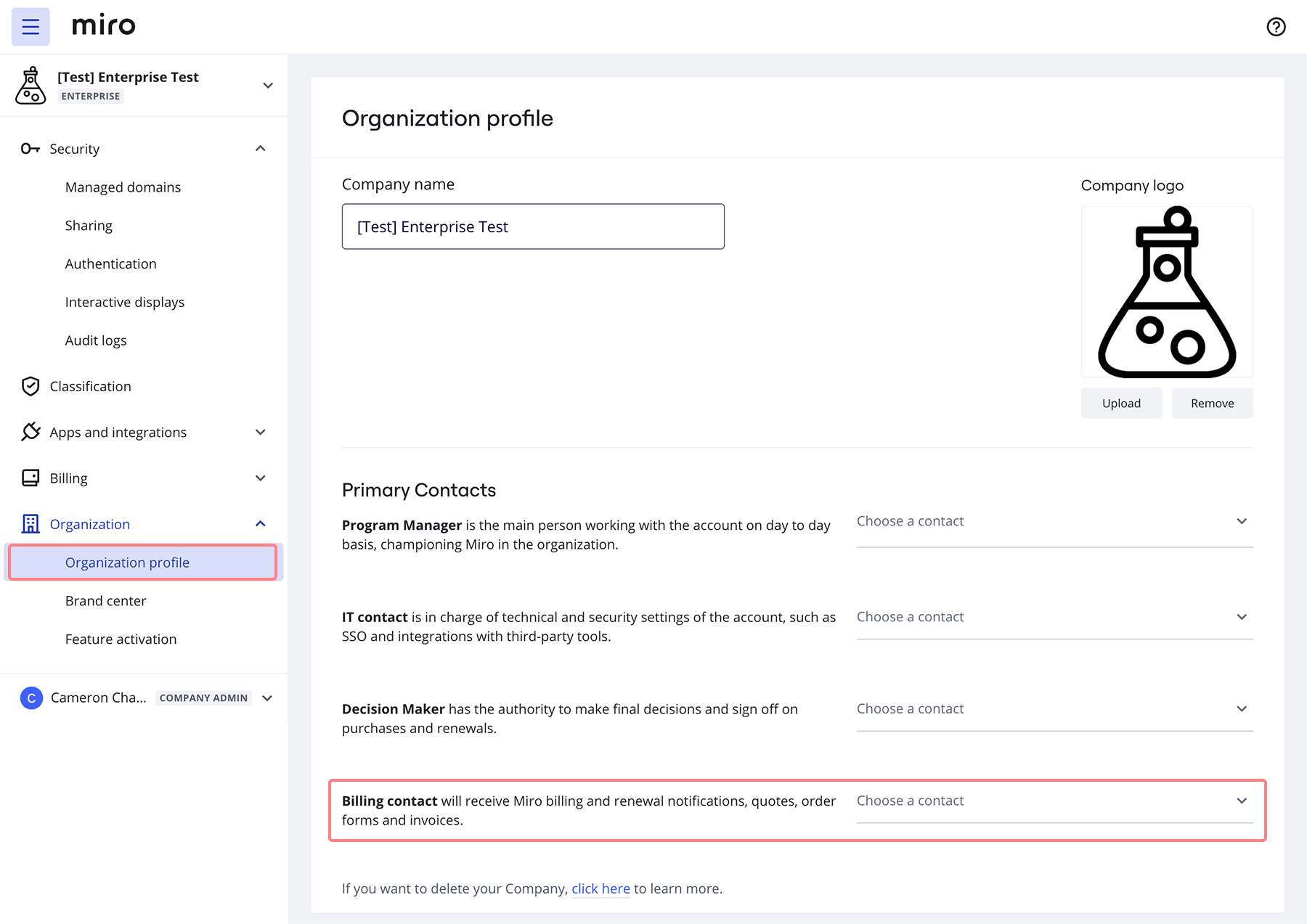The width and height of the screenshot is (1307, 924).
Task: Open the organization switcher chevron
Action: pos(268,86)
